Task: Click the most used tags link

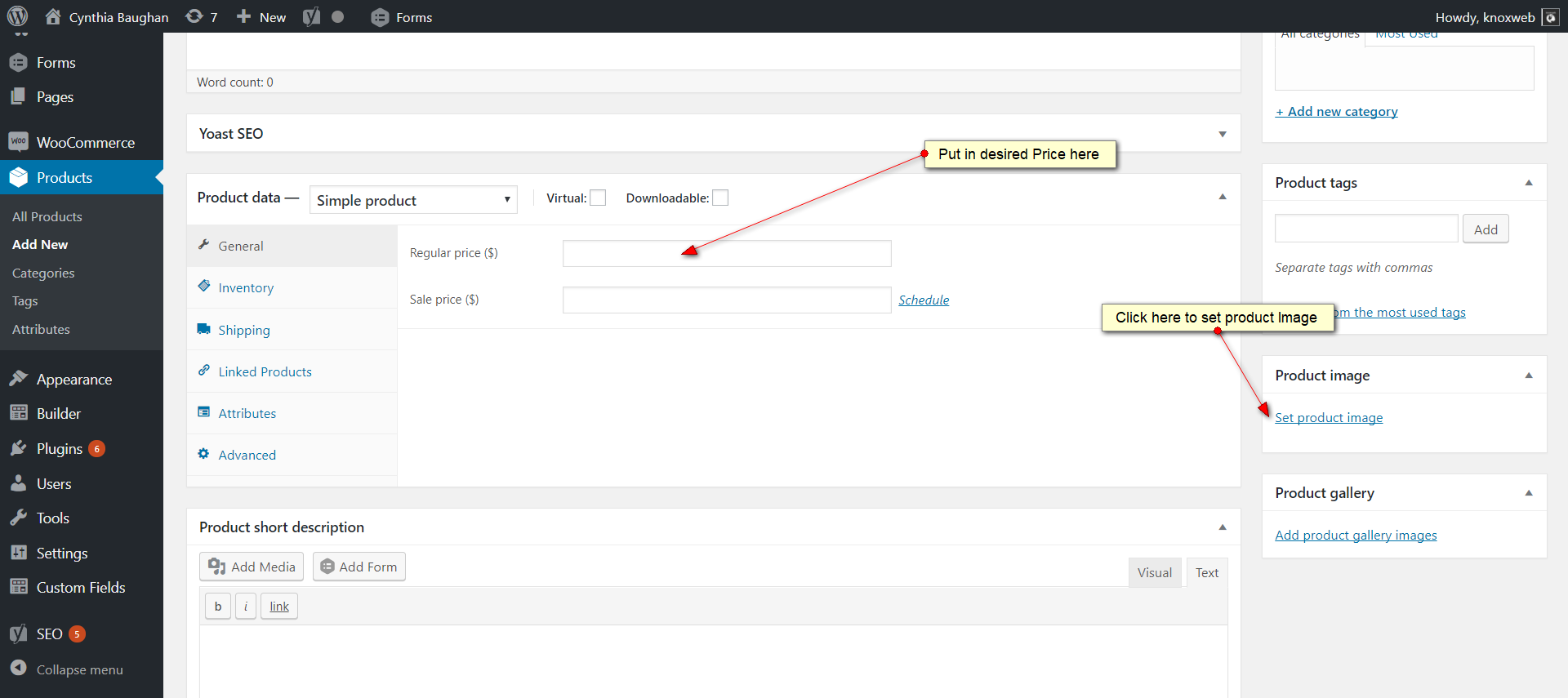Action: click(x=1400, y=313)
